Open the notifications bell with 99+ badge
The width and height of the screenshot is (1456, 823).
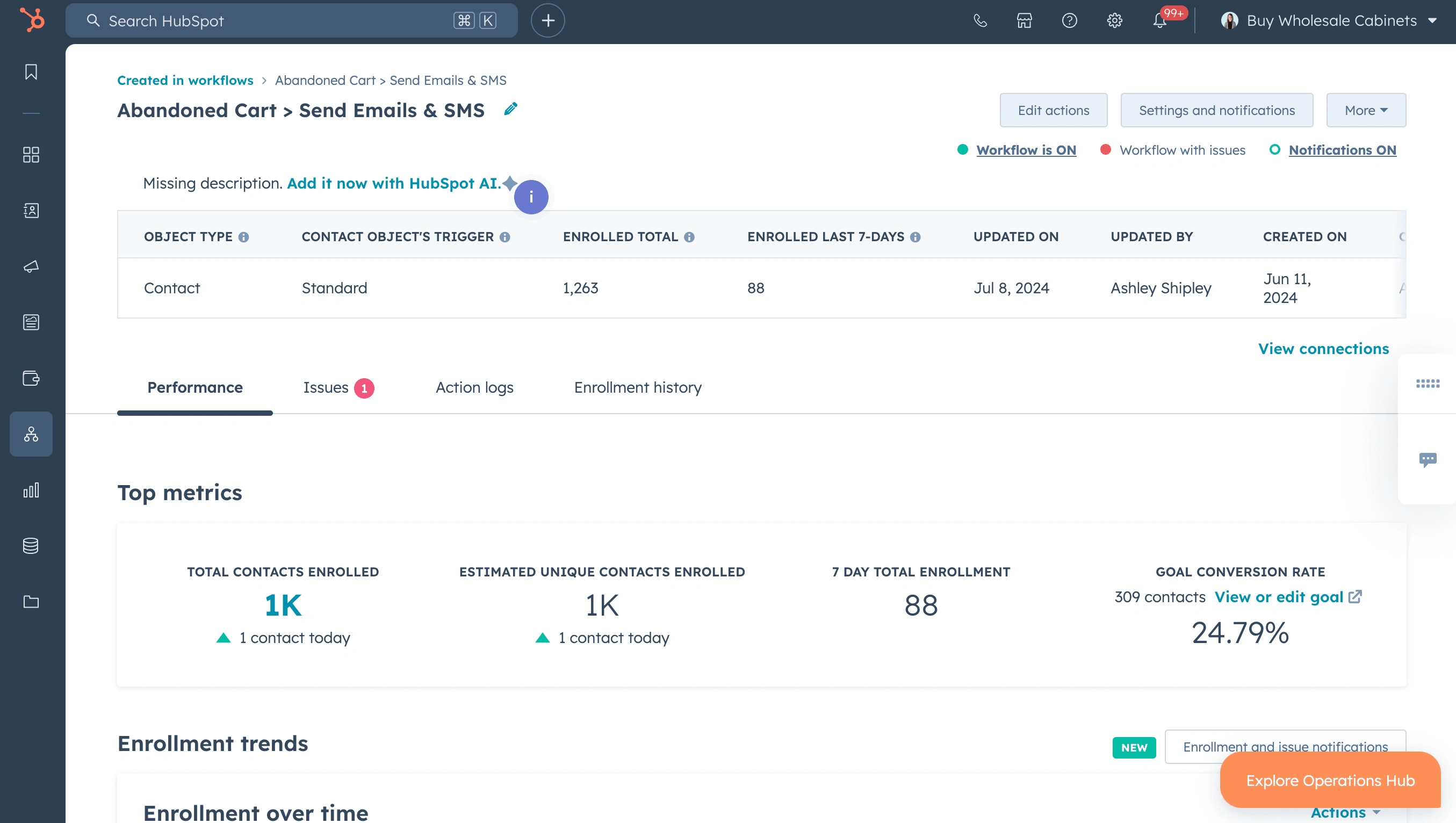point(1160,20)
